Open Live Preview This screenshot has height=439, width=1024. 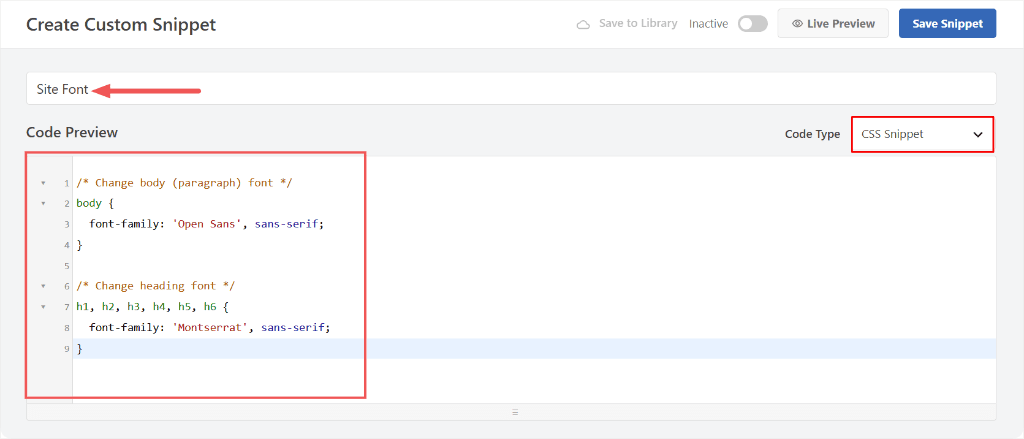pyautogui.click(x=833, y=24)
